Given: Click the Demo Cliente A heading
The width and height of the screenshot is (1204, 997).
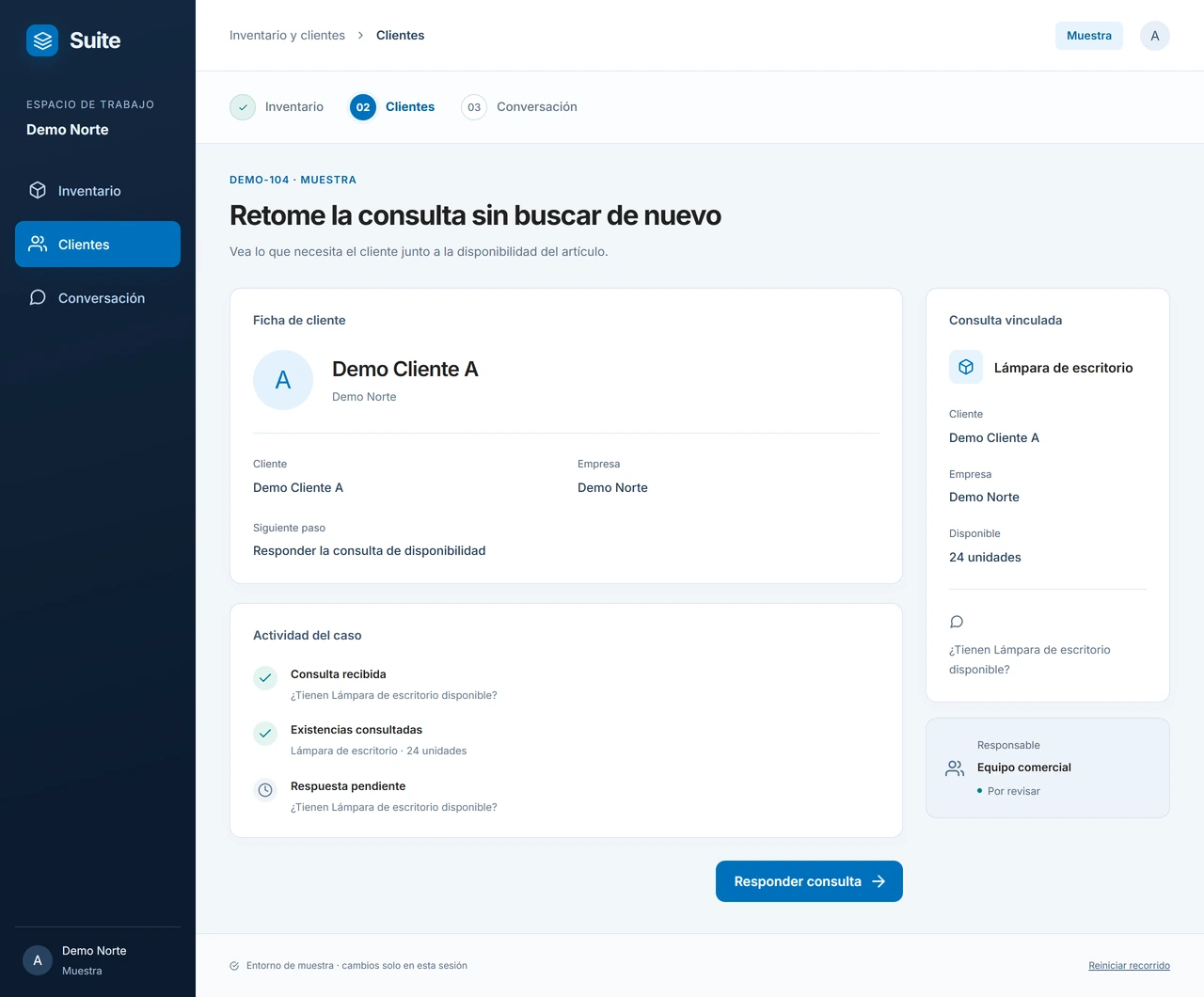Looking at the screenshot, I should (404, 369).
